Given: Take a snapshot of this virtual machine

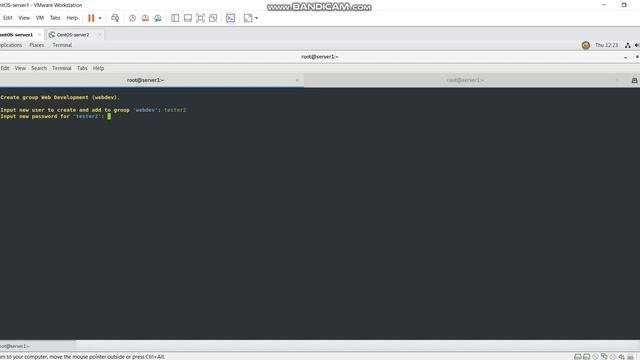Looking at the screenshot, I should coord(132,18).
